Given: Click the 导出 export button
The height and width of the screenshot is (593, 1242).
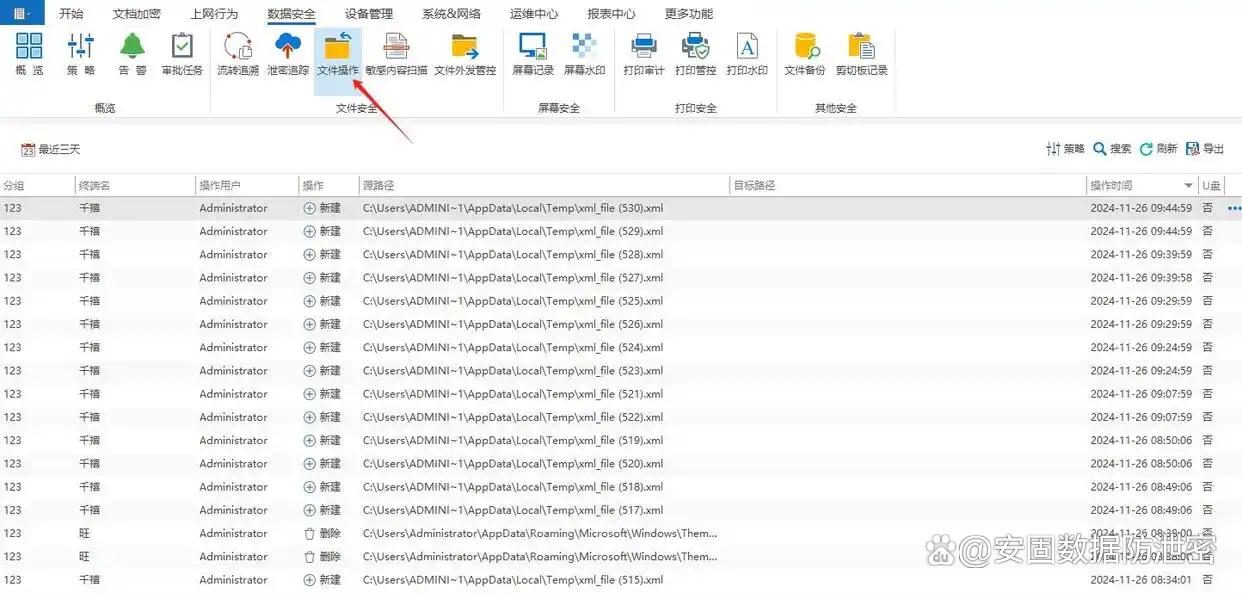Looking at the screenshot, I should coord(1205,149).
